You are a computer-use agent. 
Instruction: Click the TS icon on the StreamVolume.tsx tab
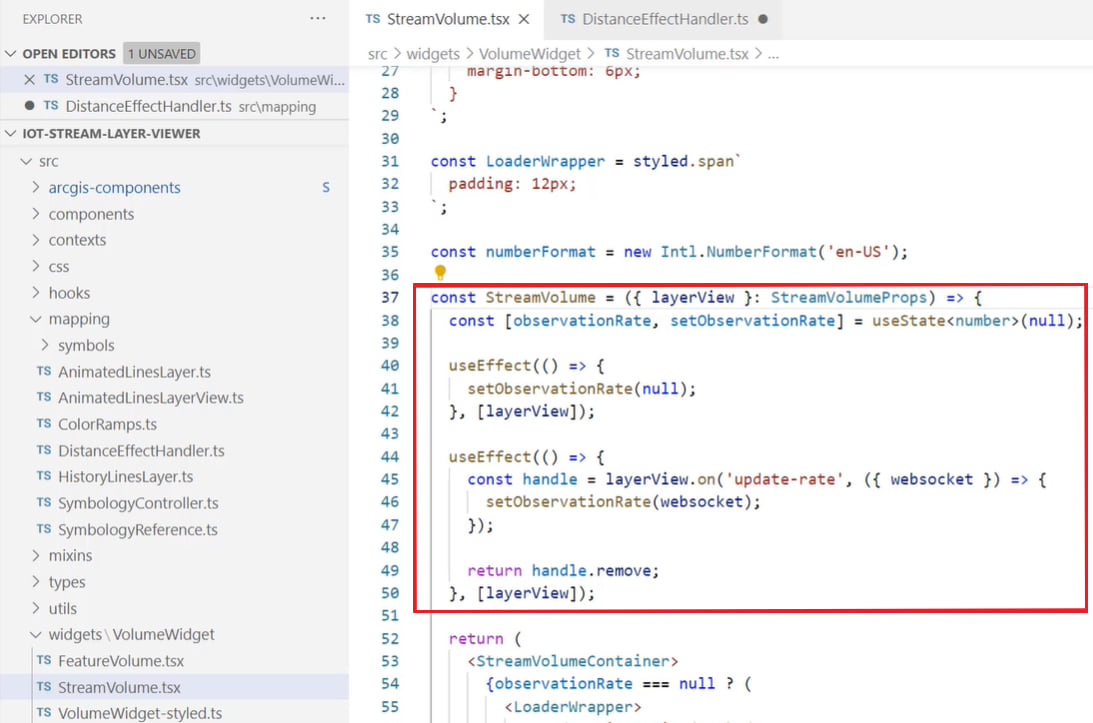[374, 18]
